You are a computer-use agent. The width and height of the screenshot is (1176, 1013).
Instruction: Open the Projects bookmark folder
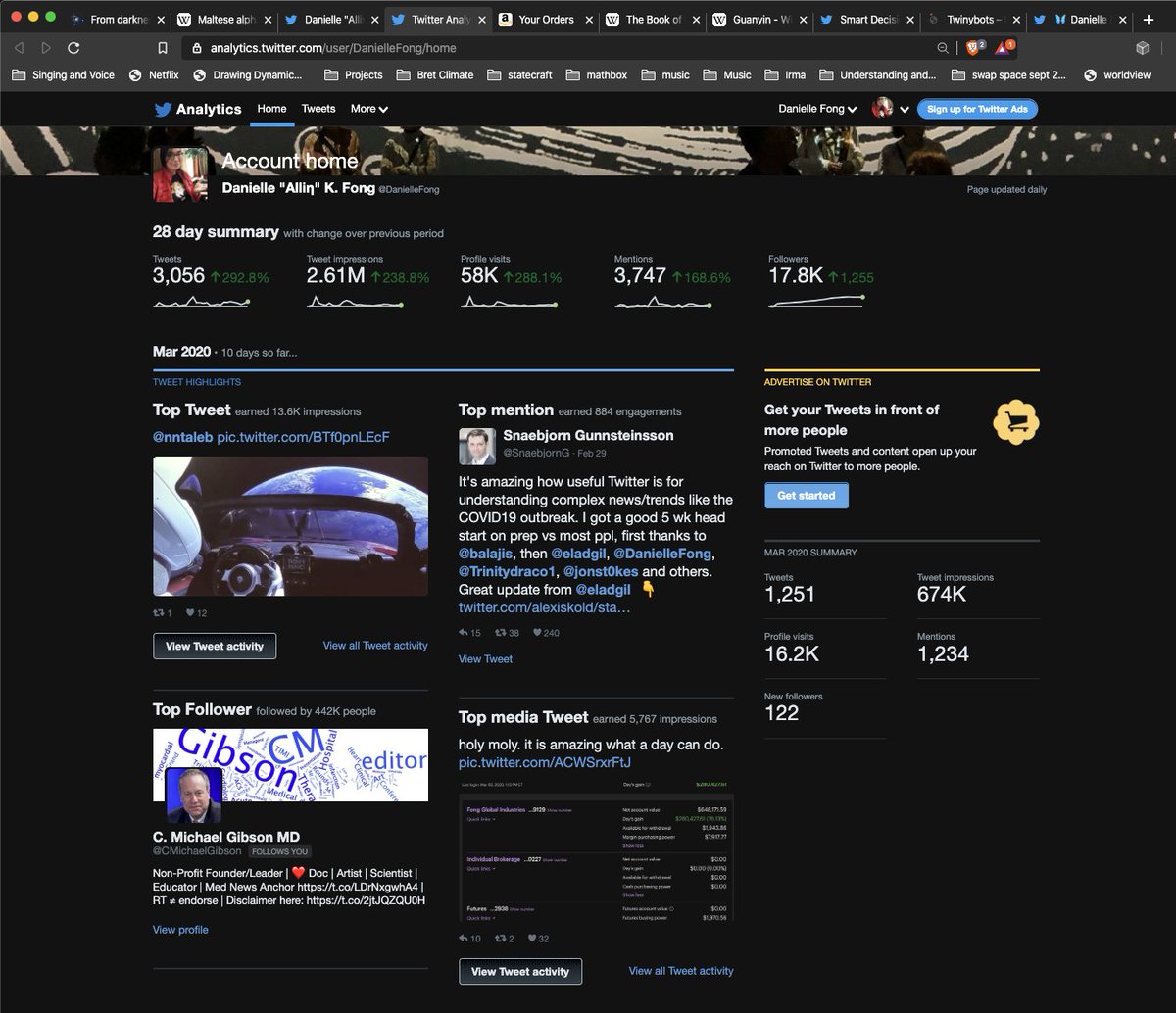tap(353, 75)
